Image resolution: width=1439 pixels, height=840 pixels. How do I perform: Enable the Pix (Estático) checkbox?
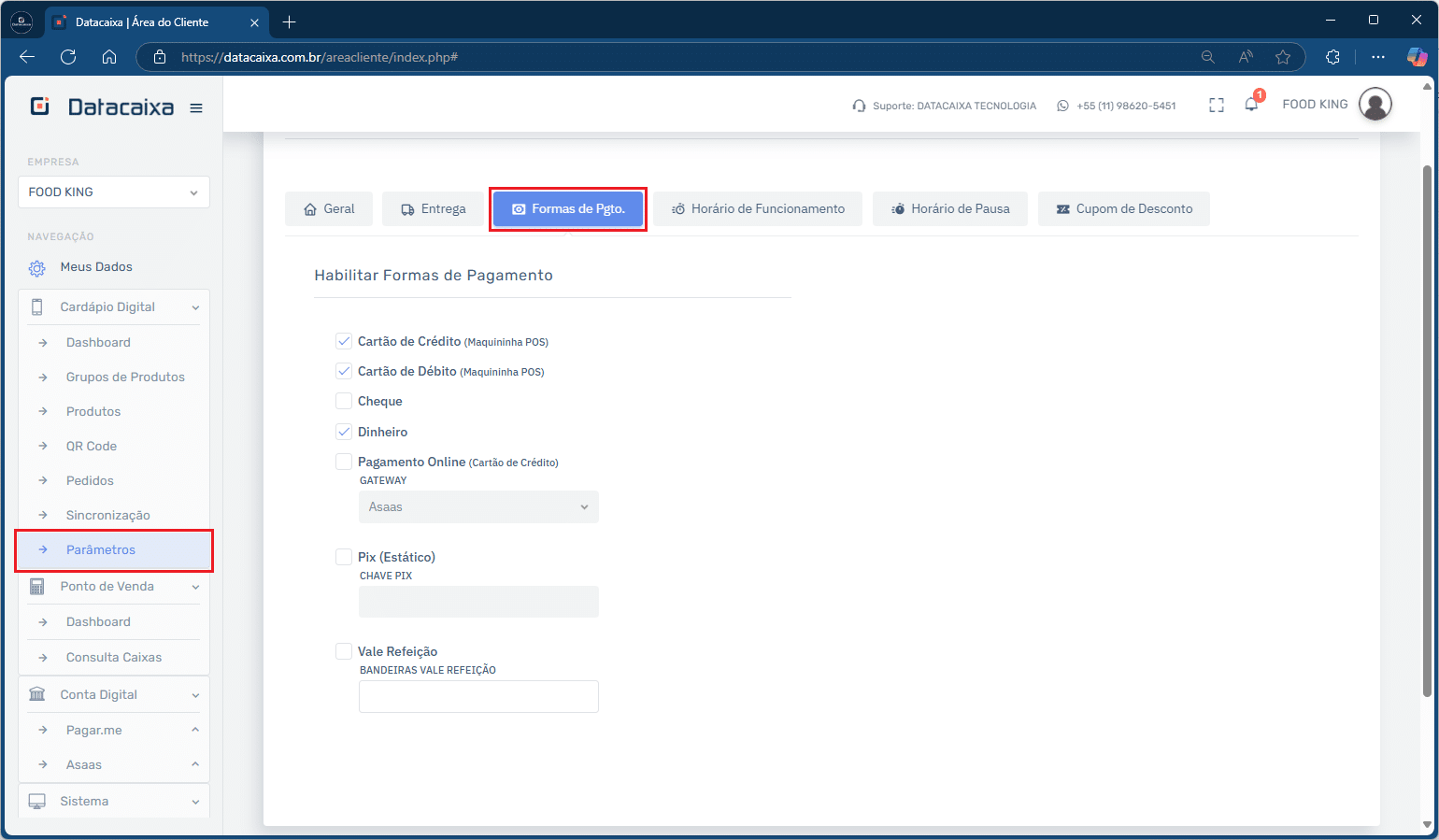[x=344, y=557]
